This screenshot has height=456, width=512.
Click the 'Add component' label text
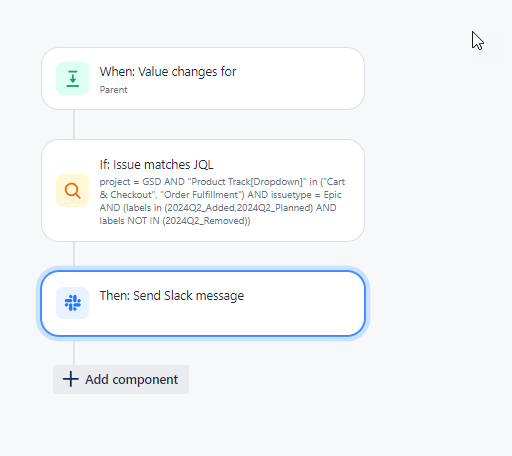pyautogui.click(x=132, y=379)
